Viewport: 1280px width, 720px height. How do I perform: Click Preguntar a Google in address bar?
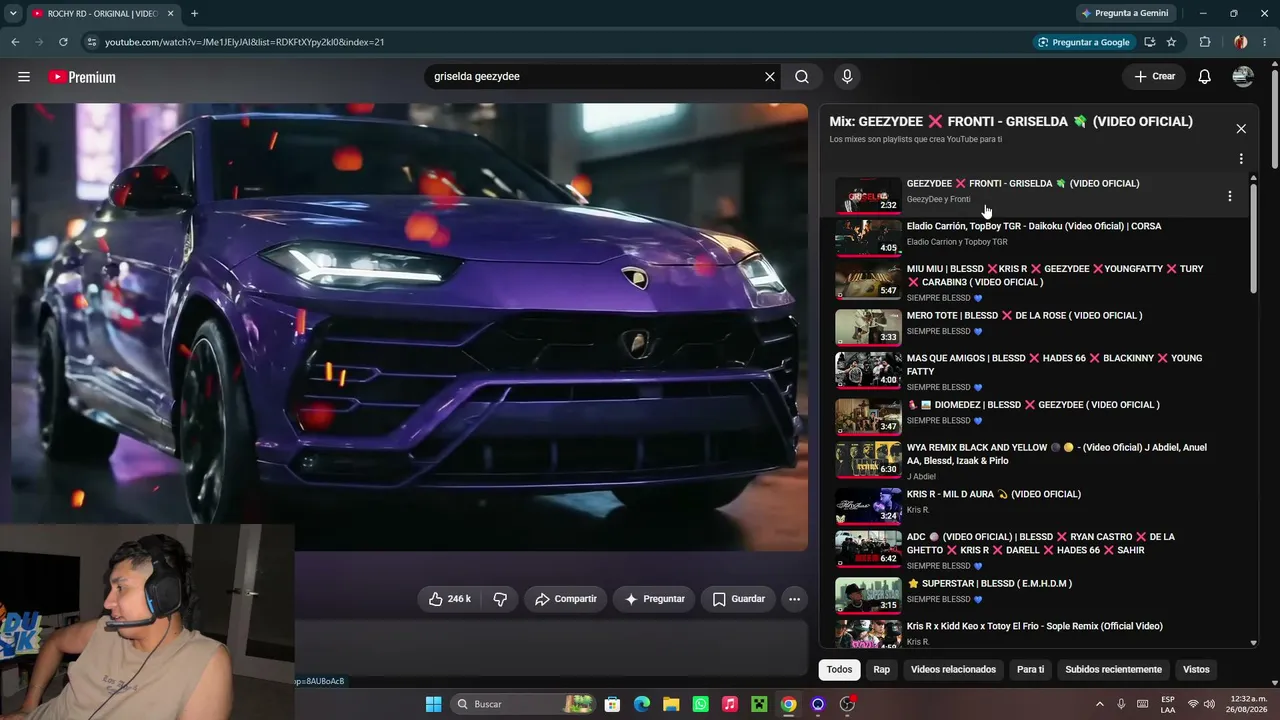(1082, 42)
